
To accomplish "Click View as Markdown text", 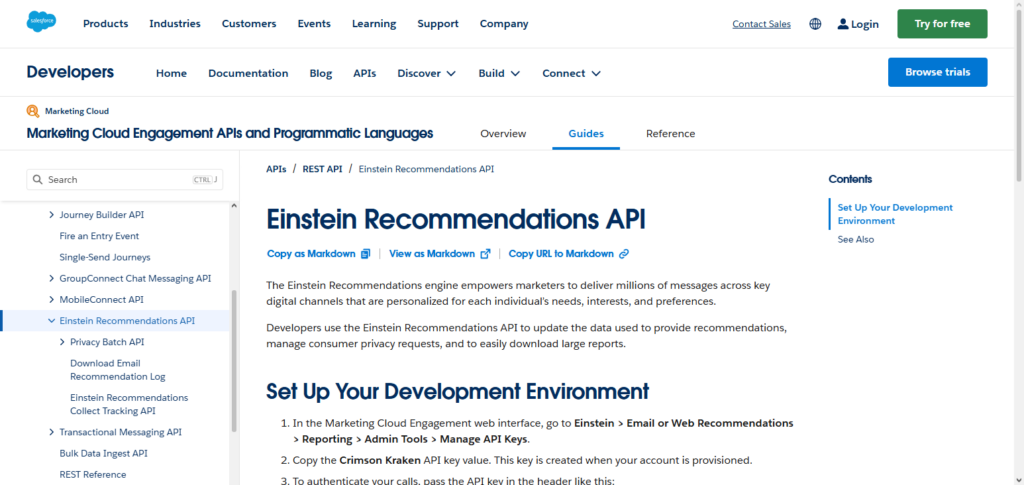I will [x=432, y=254].
